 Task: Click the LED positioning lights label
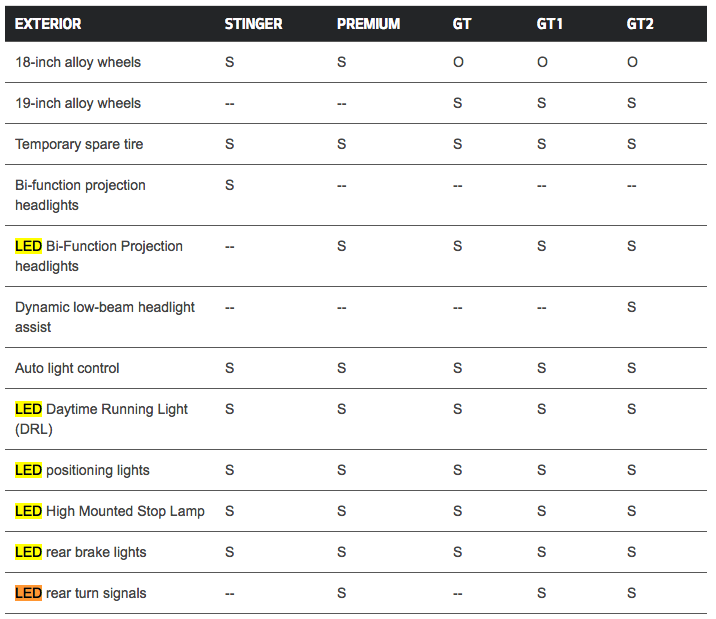click(82, 470)
